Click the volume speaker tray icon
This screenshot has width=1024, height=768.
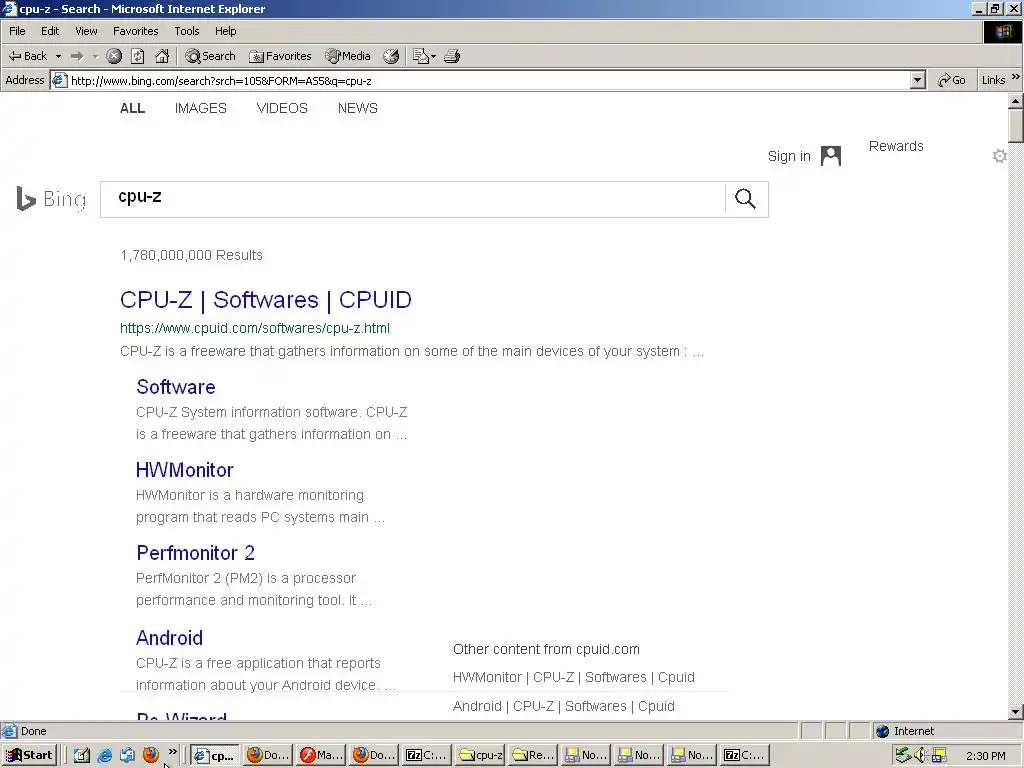pos(921,756)
